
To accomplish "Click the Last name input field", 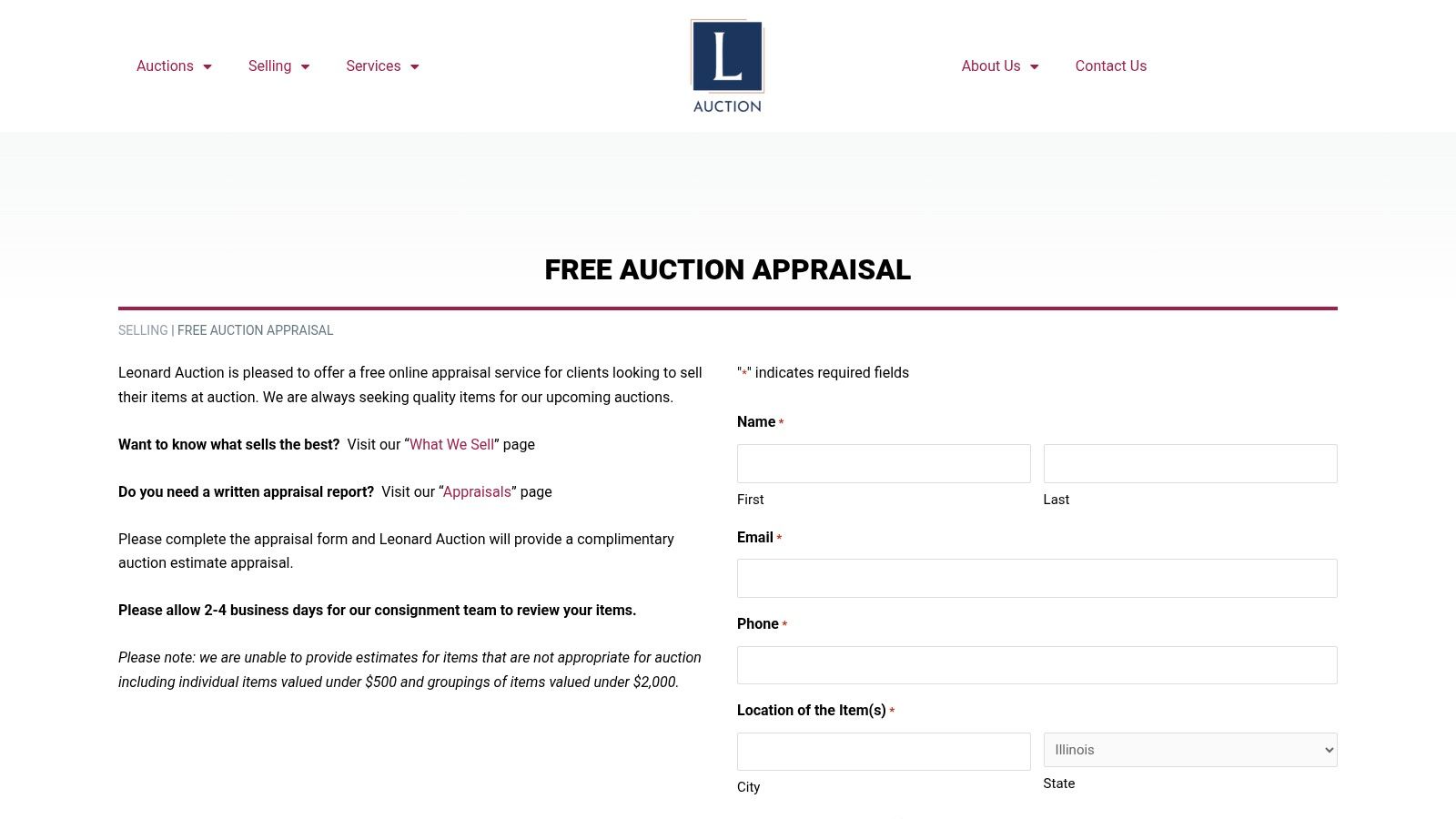I will (x=1189, y=463).
